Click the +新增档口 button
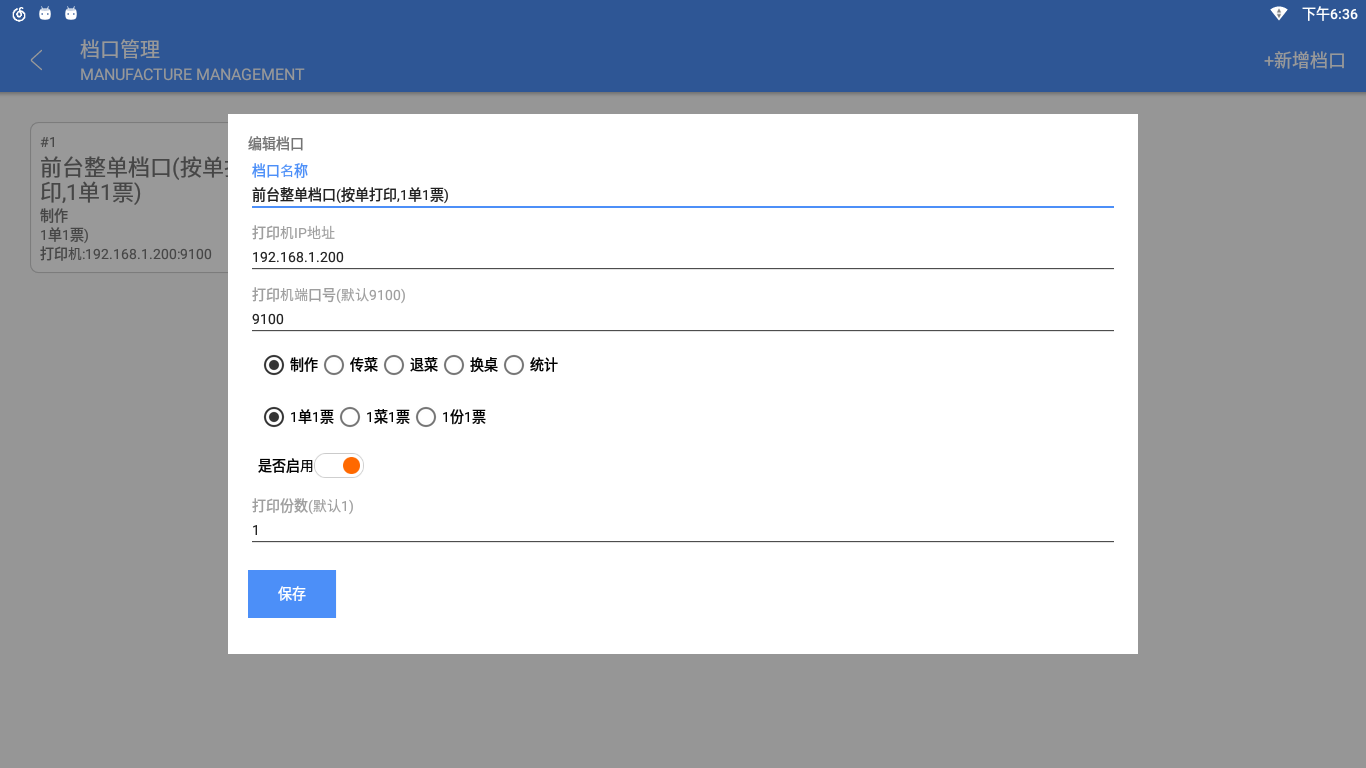 [1304, 60]
